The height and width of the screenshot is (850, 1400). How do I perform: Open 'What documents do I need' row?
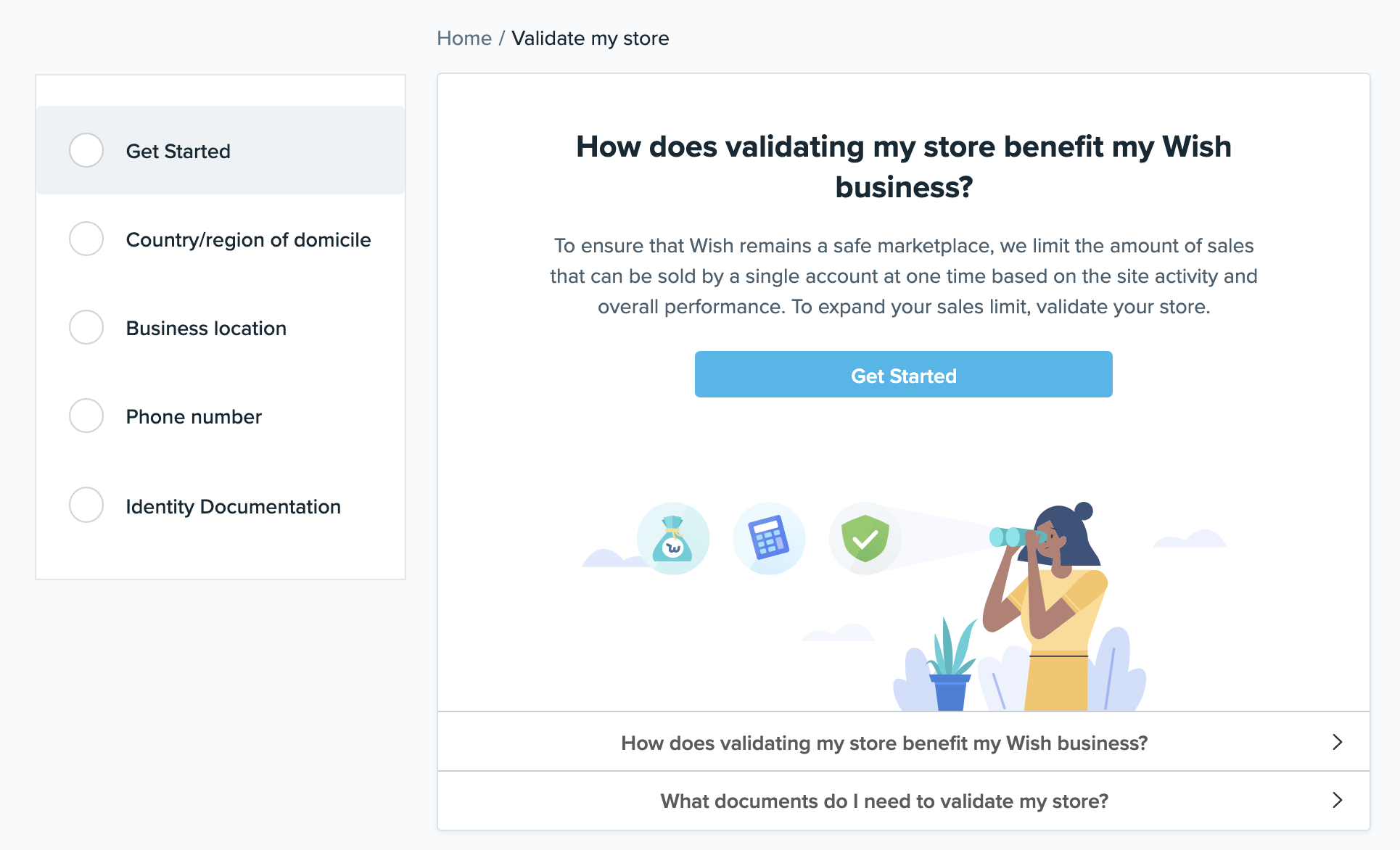pos(904,801)
